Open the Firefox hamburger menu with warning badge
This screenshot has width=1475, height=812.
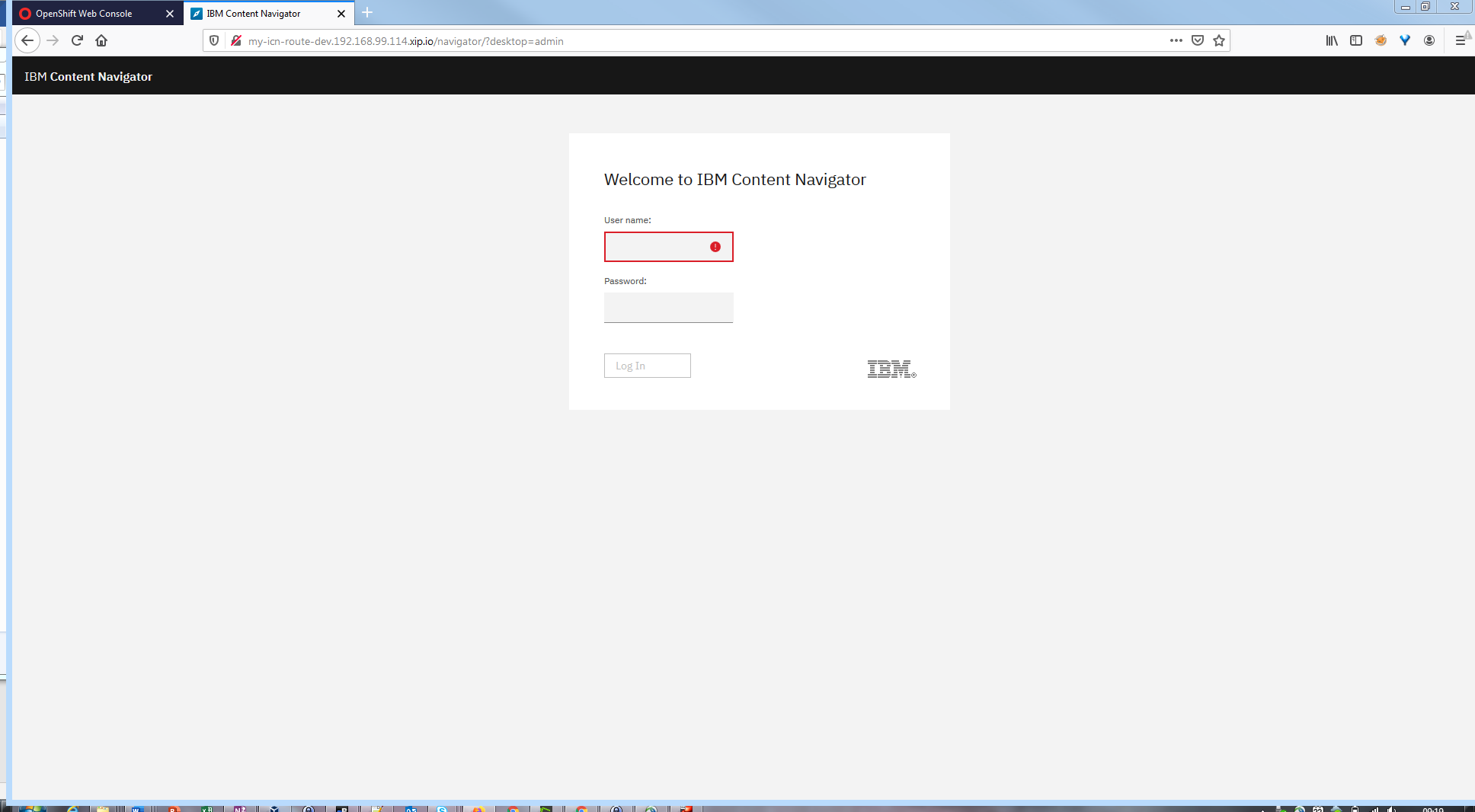click(x=1462, y=40)
